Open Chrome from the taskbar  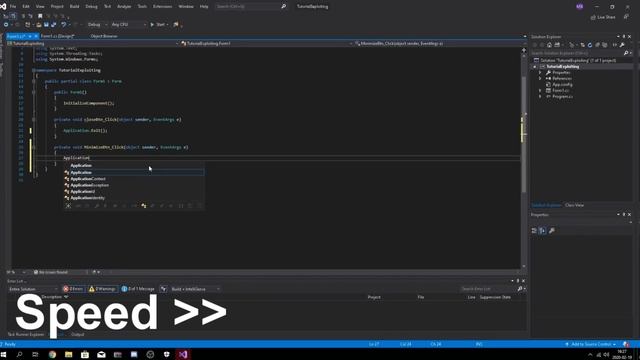click(52, 355)
